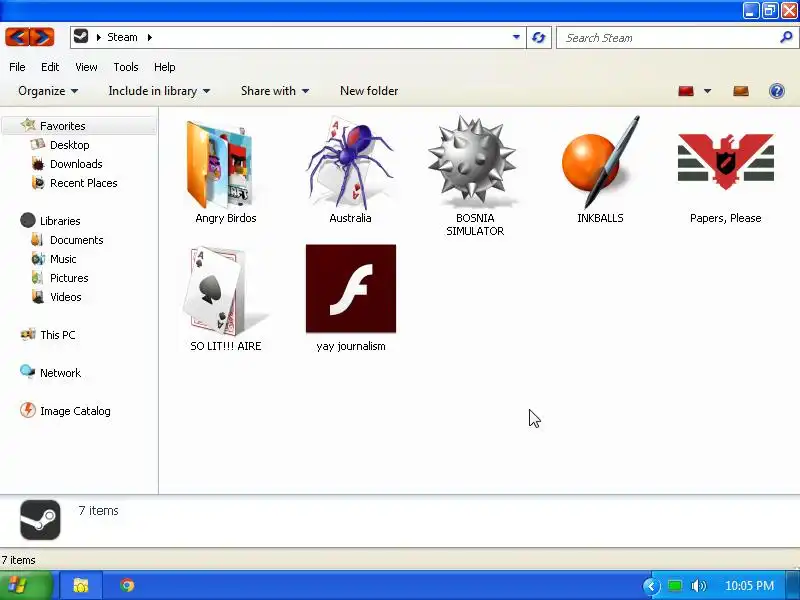800x600 pixels.
Task: Click the red change-view icon
Action: coord(686,91)
